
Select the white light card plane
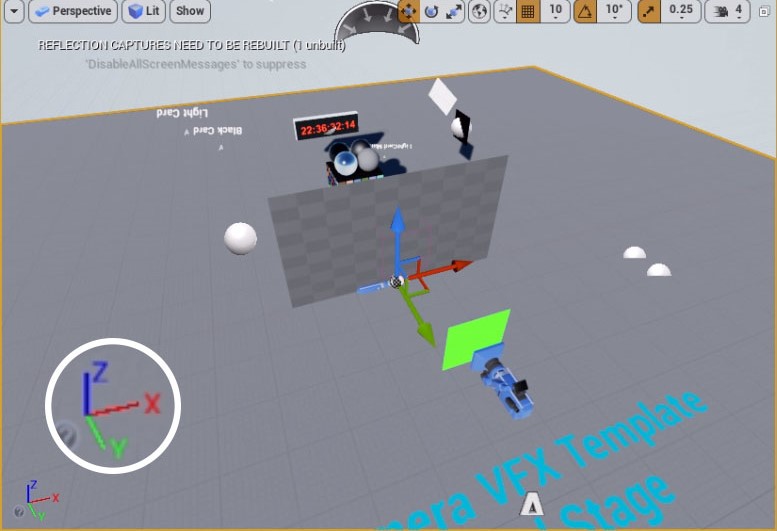tap(442, 96)
